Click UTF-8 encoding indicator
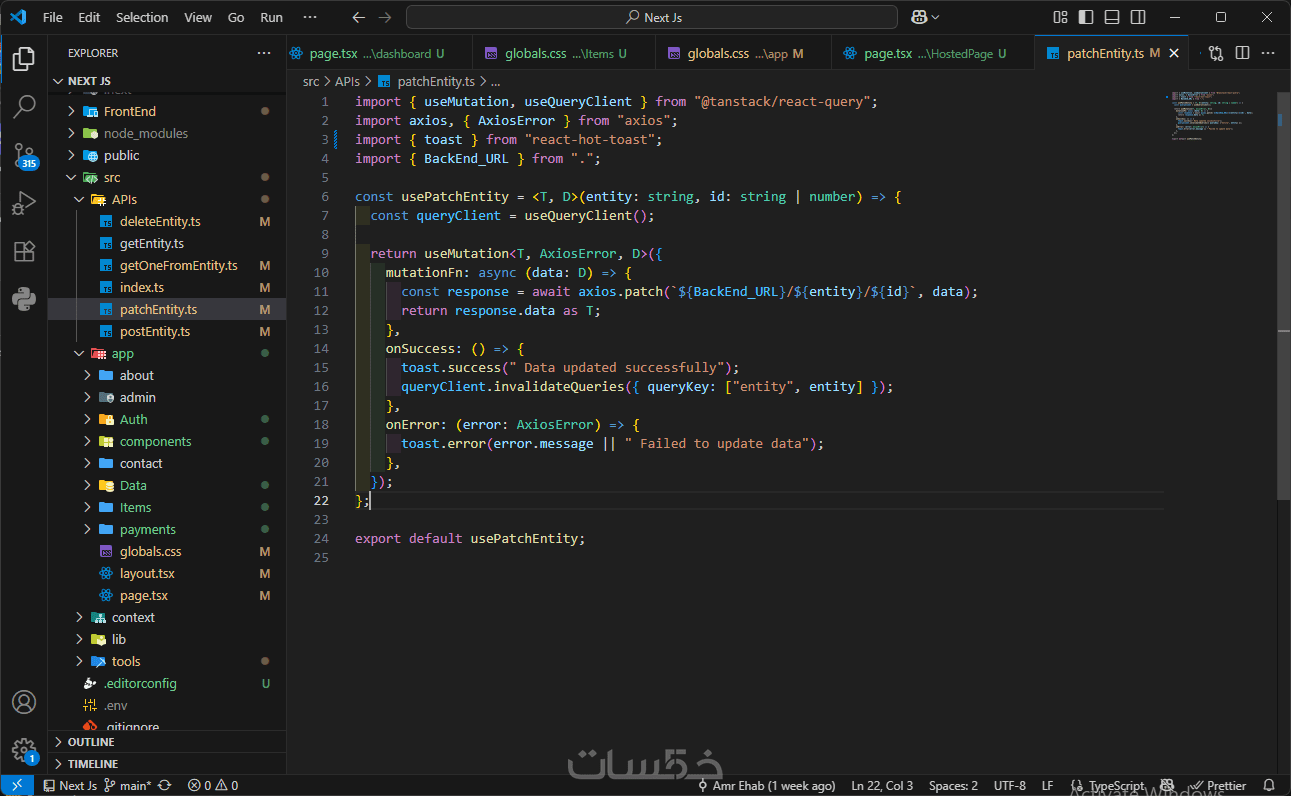This screenshot has width=1291, height=796. [x=1010, y=786]
